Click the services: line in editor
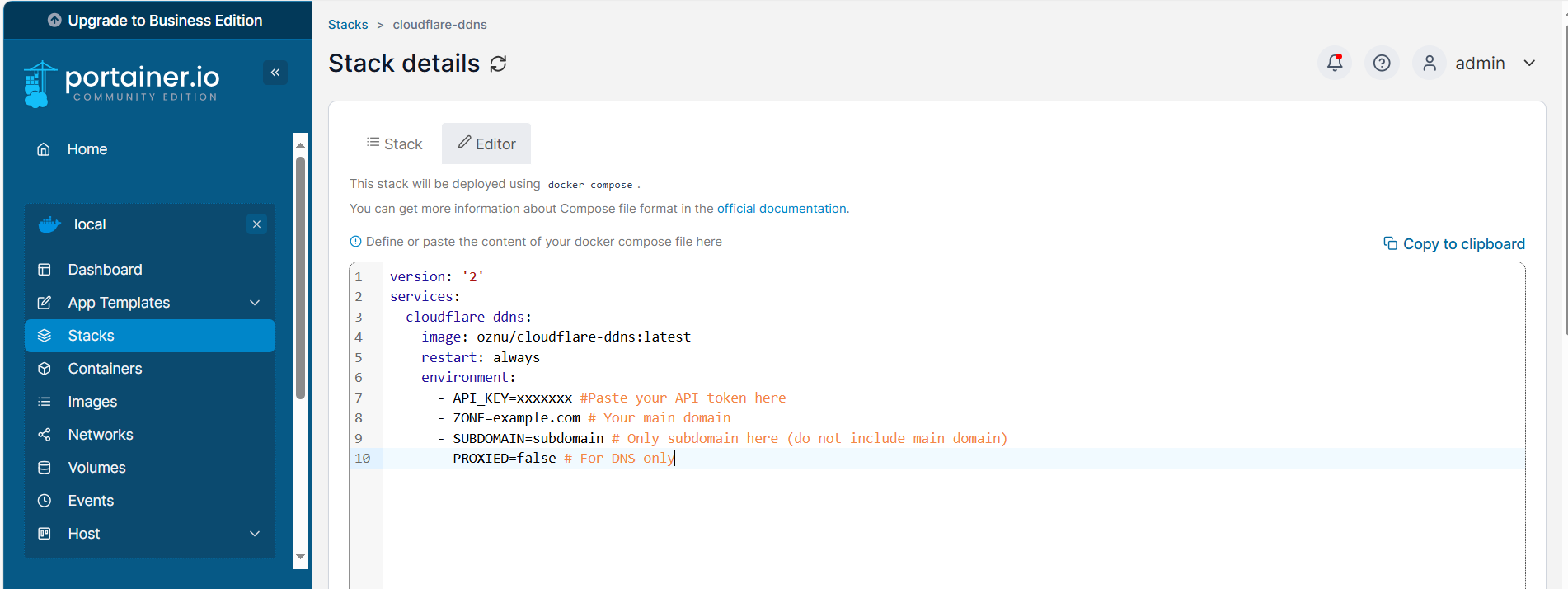The height and width of the screenshot is (589, 1568). [425, 296]
